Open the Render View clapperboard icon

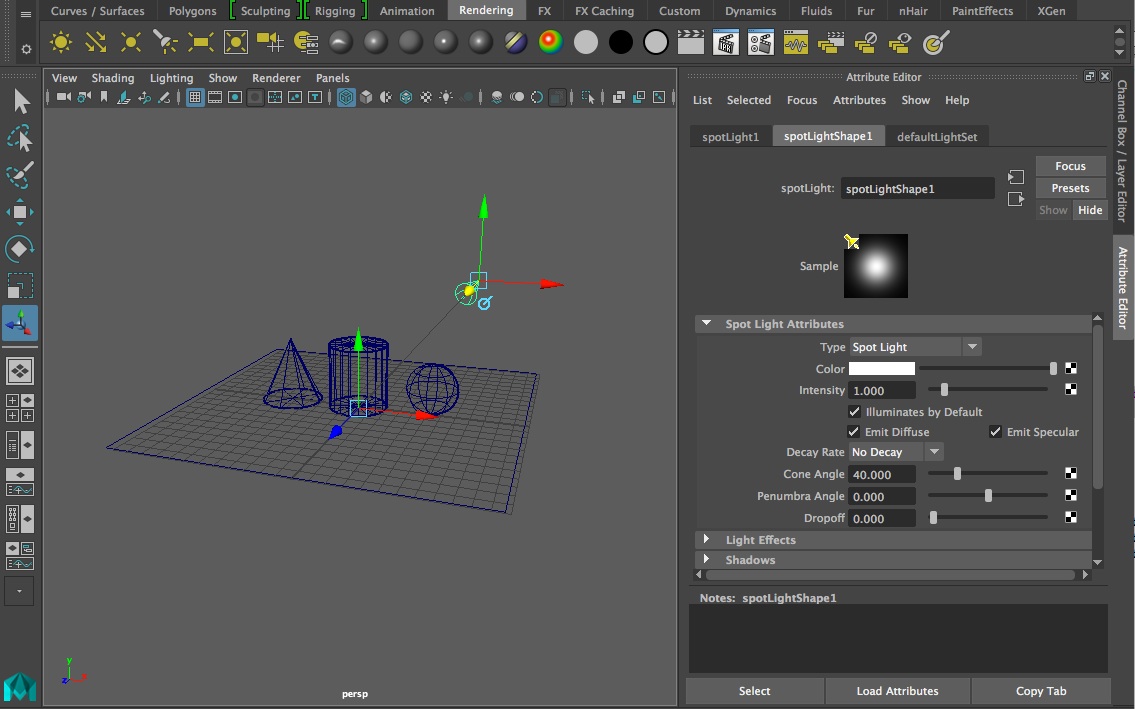pos(691,42)
